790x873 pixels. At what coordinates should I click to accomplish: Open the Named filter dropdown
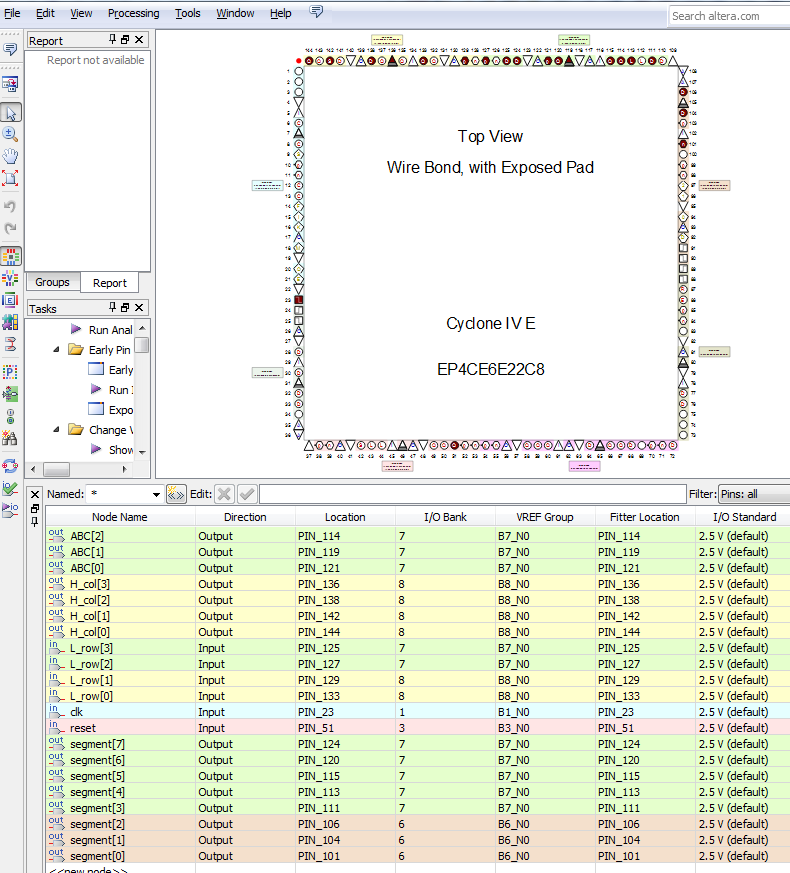click(x=156, y=495)
